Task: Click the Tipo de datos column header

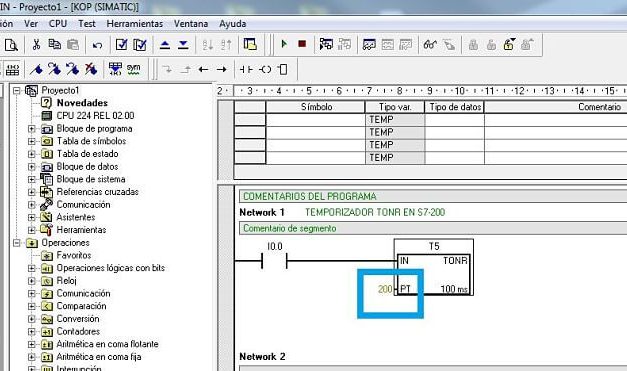Action: (x=455, y=107)
